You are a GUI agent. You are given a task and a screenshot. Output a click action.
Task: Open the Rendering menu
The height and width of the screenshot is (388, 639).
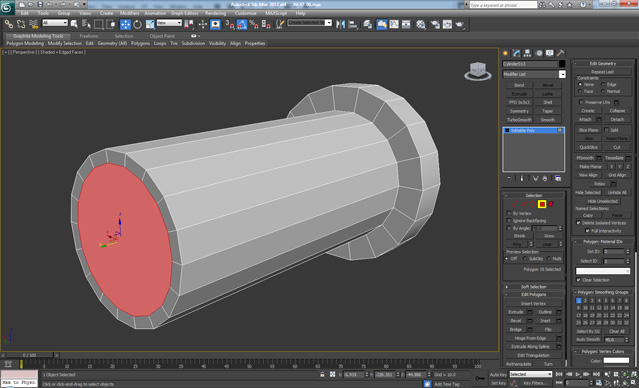pyautogui.click(x=215, y=13)
